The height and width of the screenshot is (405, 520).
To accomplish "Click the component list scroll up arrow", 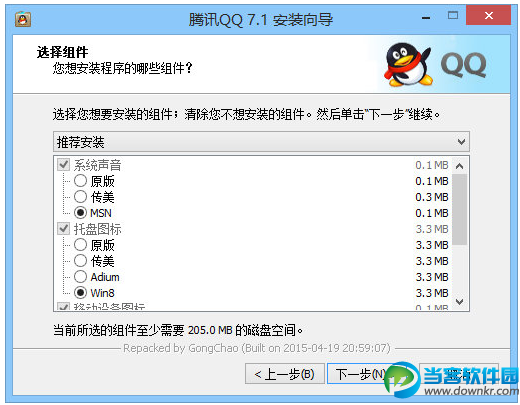I will 460,166.
